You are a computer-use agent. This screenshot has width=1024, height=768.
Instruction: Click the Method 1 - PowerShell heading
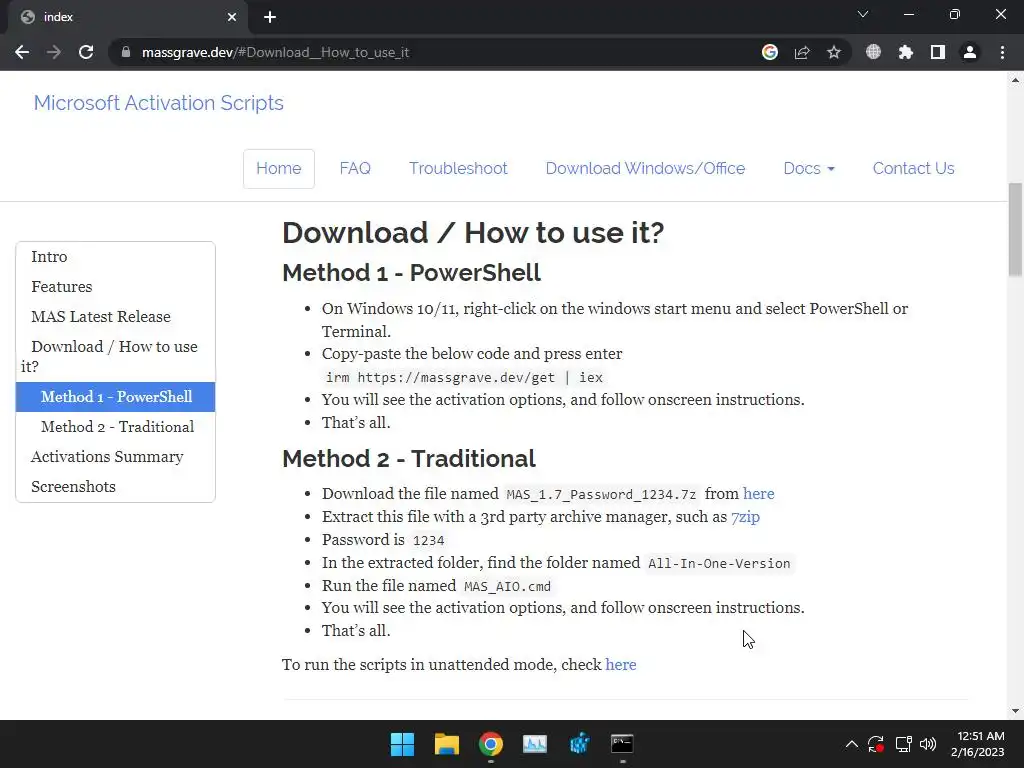coord(411,273)
